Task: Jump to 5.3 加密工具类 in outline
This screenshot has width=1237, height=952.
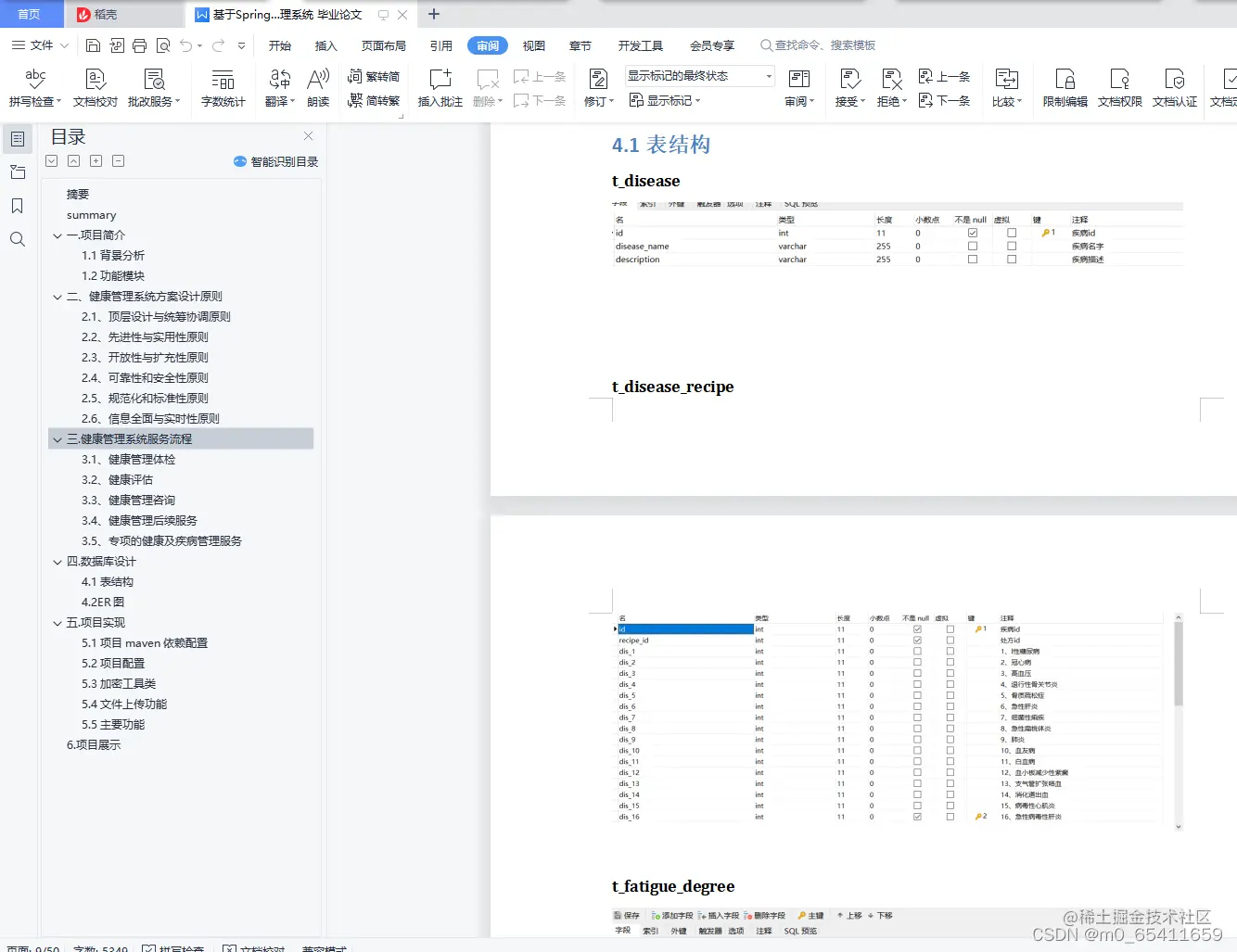Action: pyautogui.click(x=119, y=684)
